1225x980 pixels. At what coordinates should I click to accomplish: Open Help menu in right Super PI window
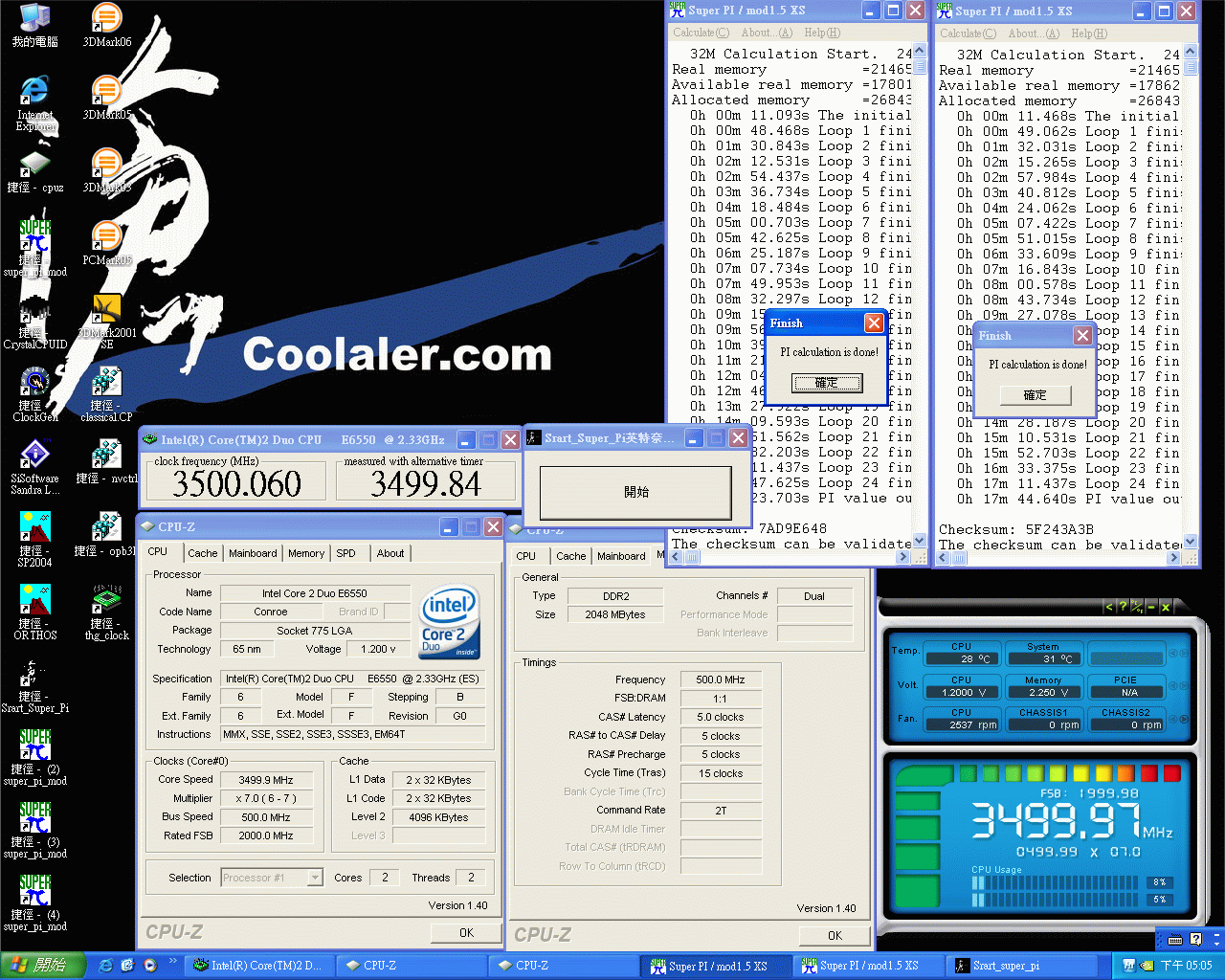point(1089,33)
